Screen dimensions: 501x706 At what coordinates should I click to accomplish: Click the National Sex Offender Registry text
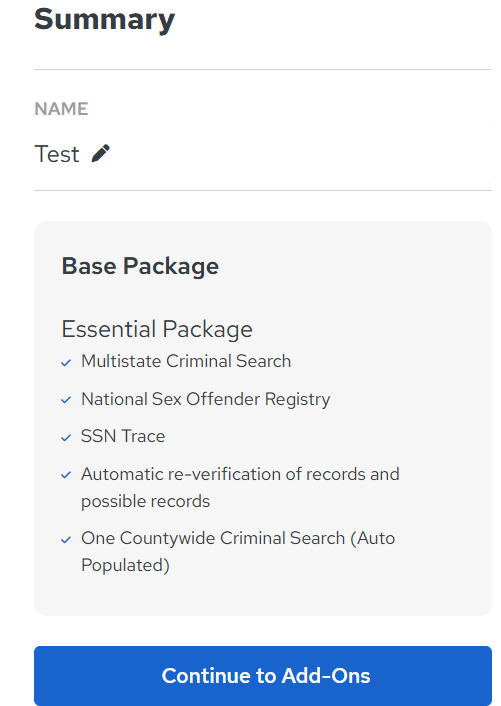[x=205, y=399]
